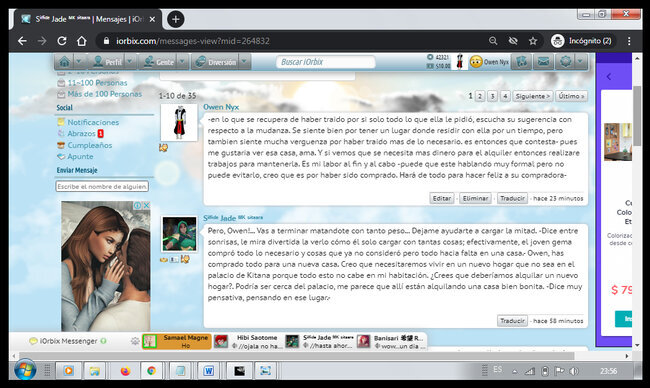Screen dimensions: 650x388
Task: Go to page 2 of messages
Action: [480, 96]
